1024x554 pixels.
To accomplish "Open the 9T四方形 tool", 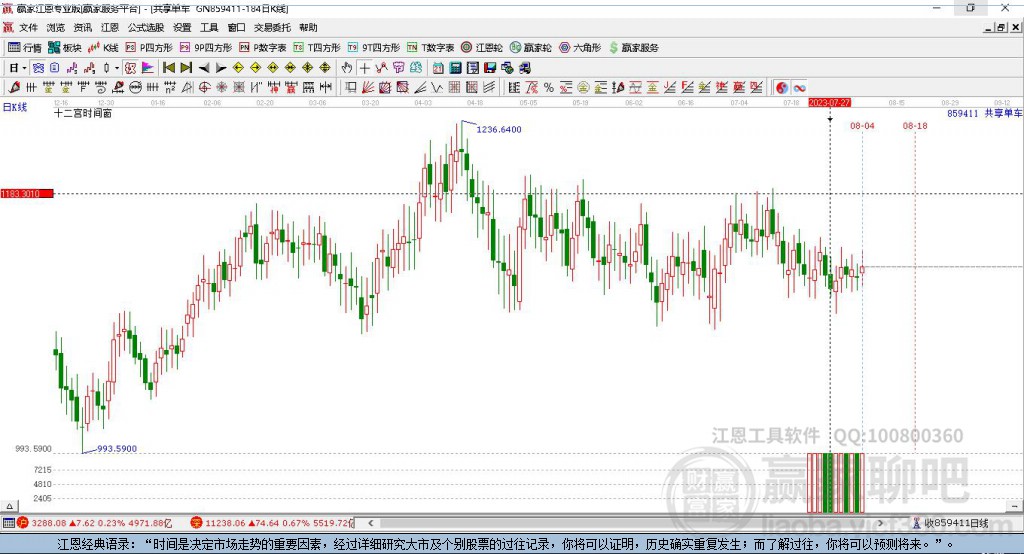I will coord(374,48).
